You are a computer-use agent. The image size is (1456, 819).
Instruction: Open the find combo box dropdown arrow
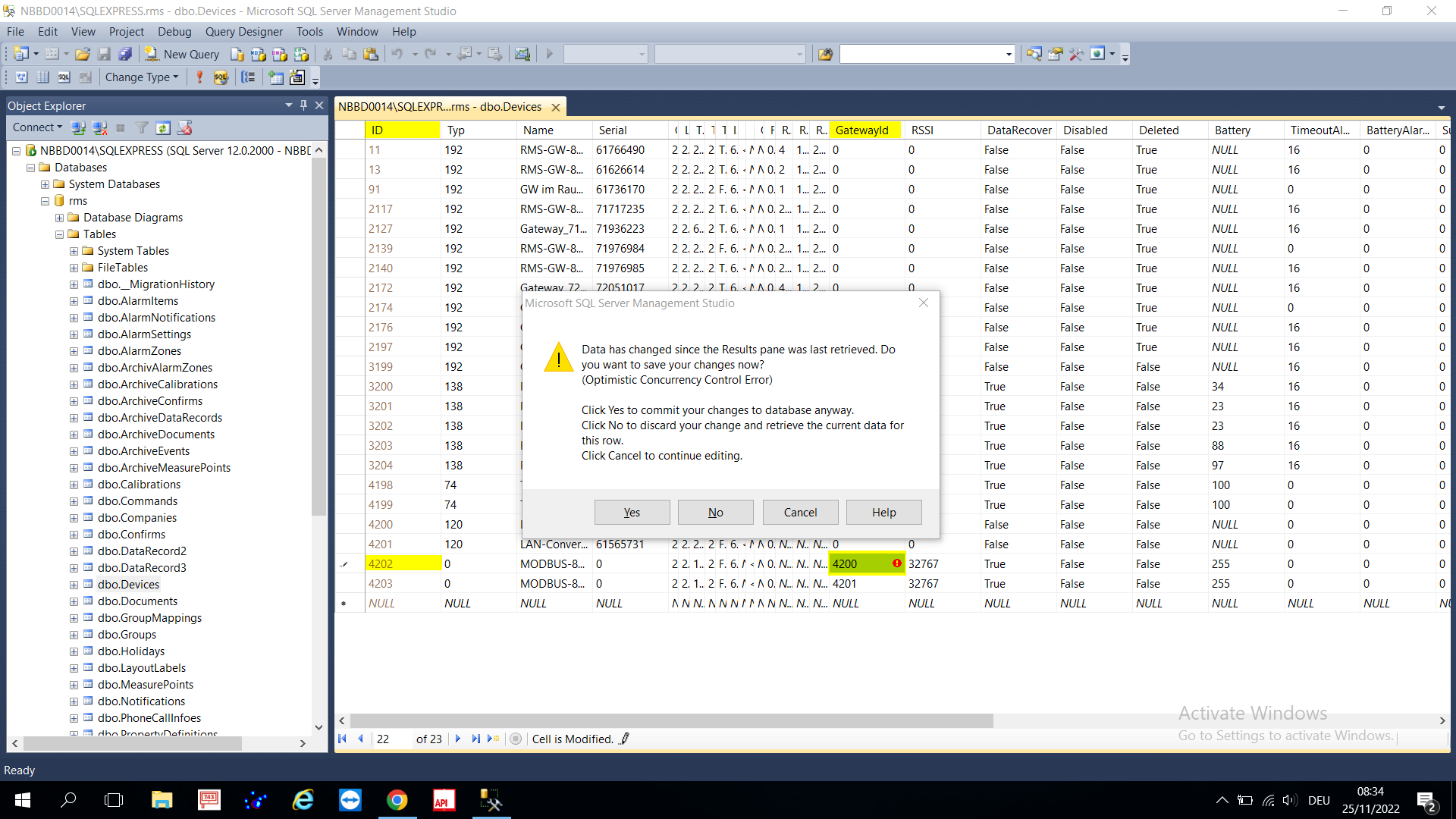pyautogui.click(x=1009, y=54)
